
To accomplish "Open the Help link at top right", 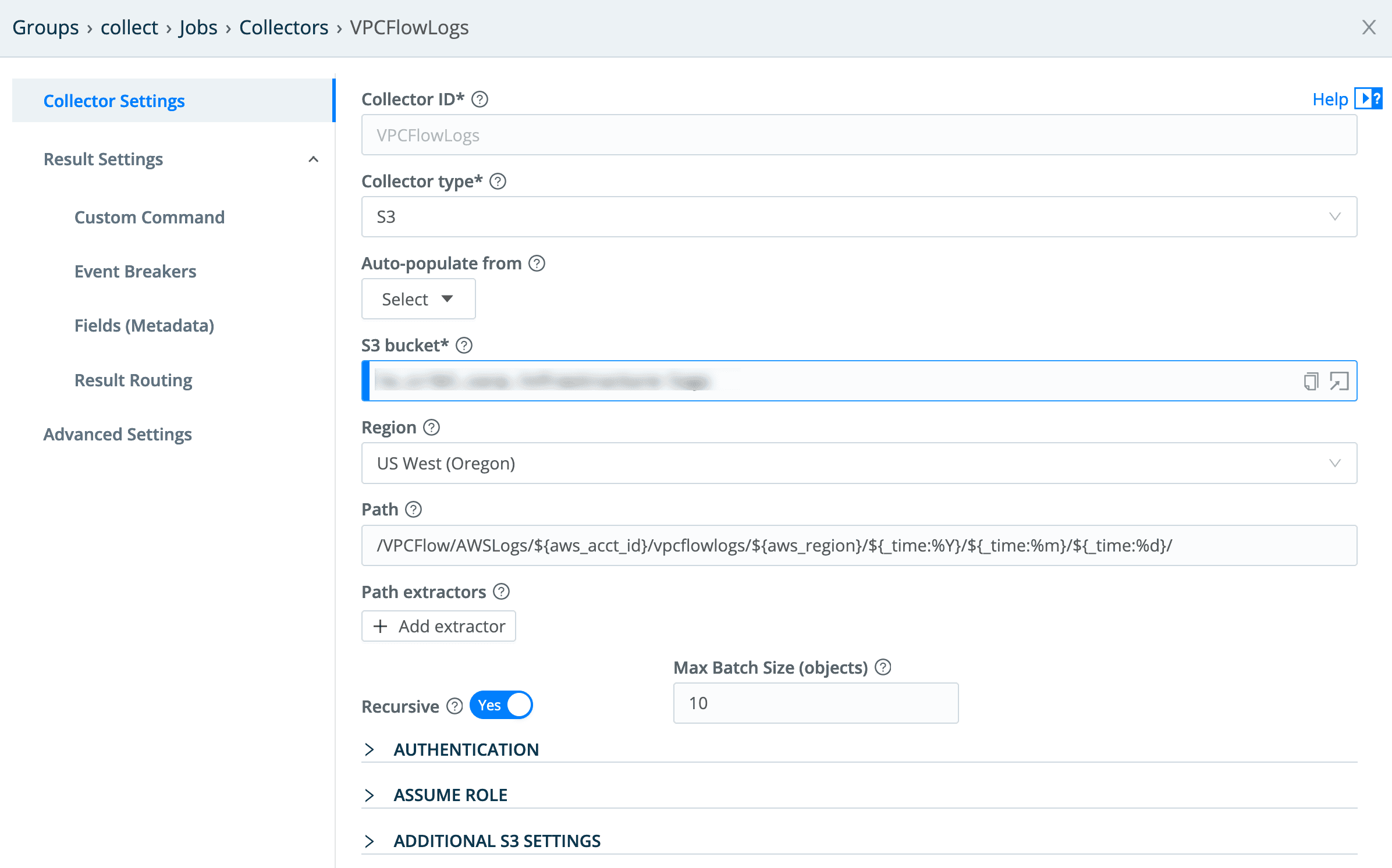I will tap(1330, 99).
